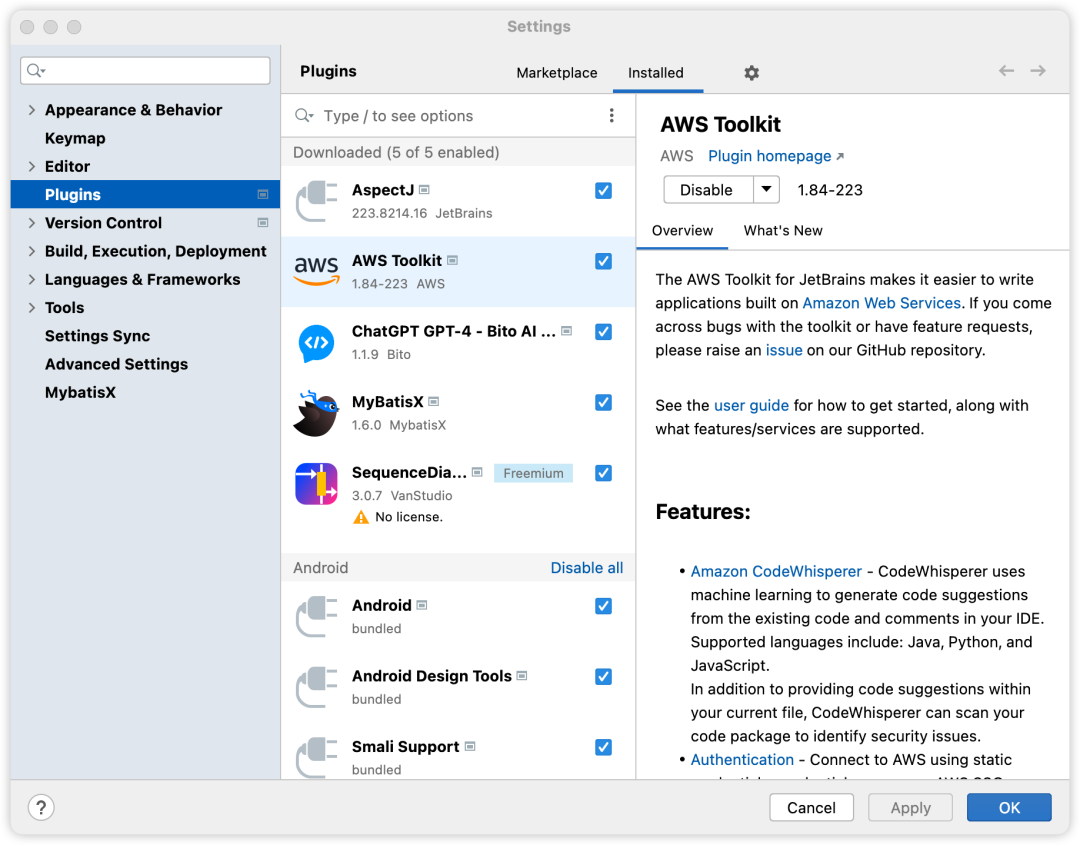
Task: Open the Overview tab
Action: [683, 231]
